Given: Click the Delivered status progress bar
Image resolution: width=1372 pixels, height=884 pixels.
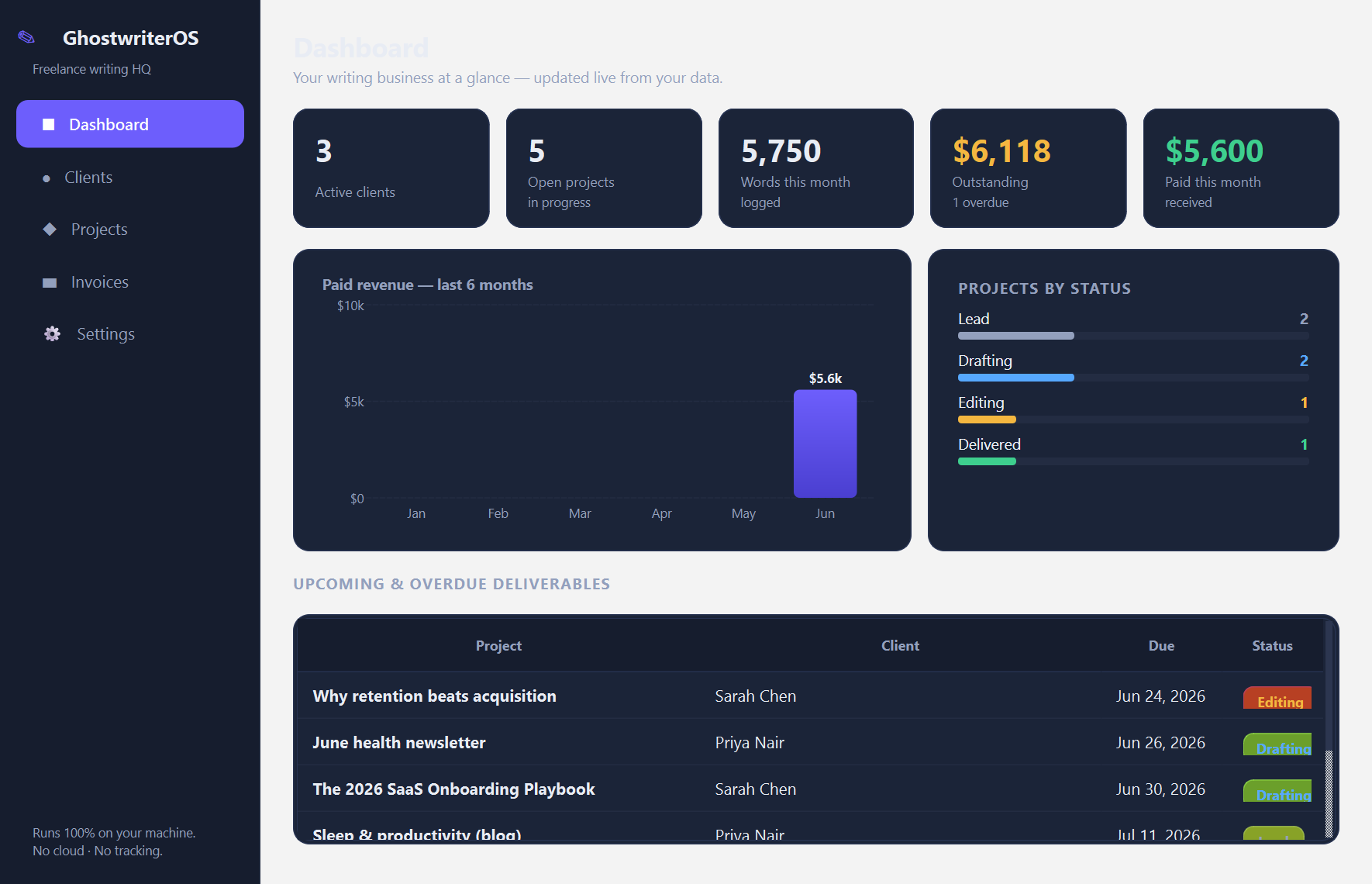Looking at the screenshot, I should click(1133, 461).
